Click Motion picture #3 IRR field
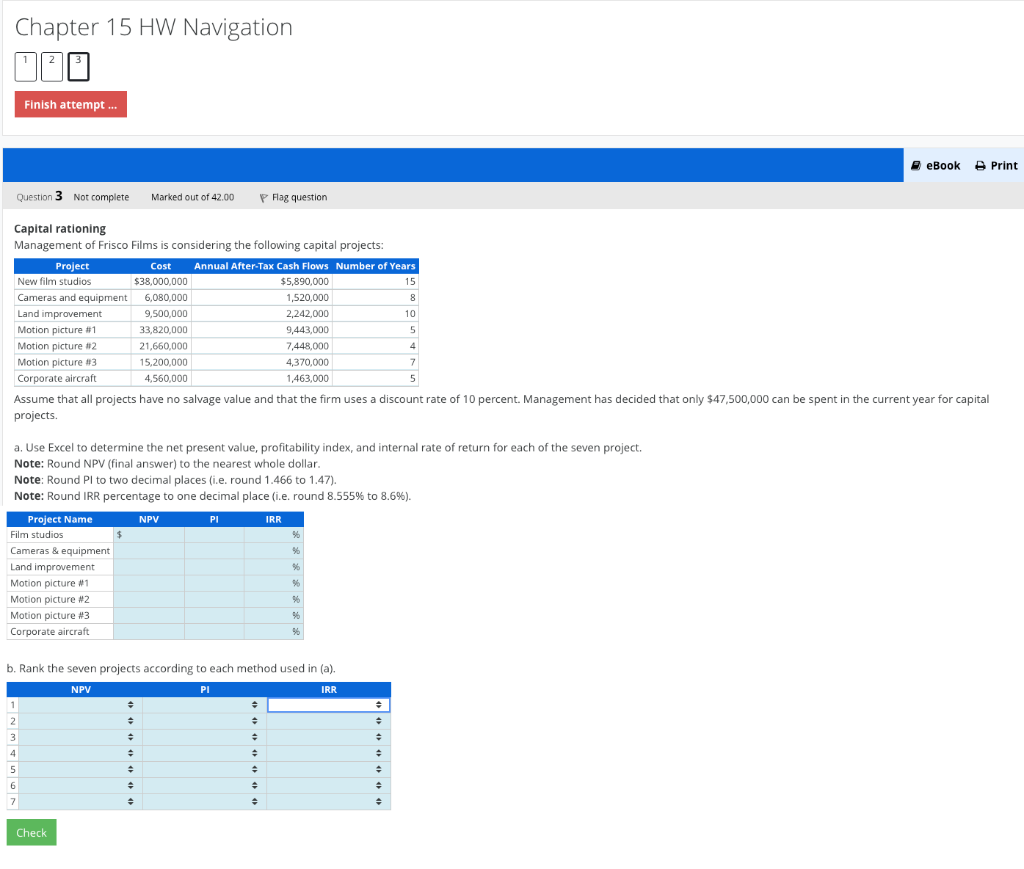Image resolution: width=1024 pixels, height=869 pixels. [x=274, y=616]
